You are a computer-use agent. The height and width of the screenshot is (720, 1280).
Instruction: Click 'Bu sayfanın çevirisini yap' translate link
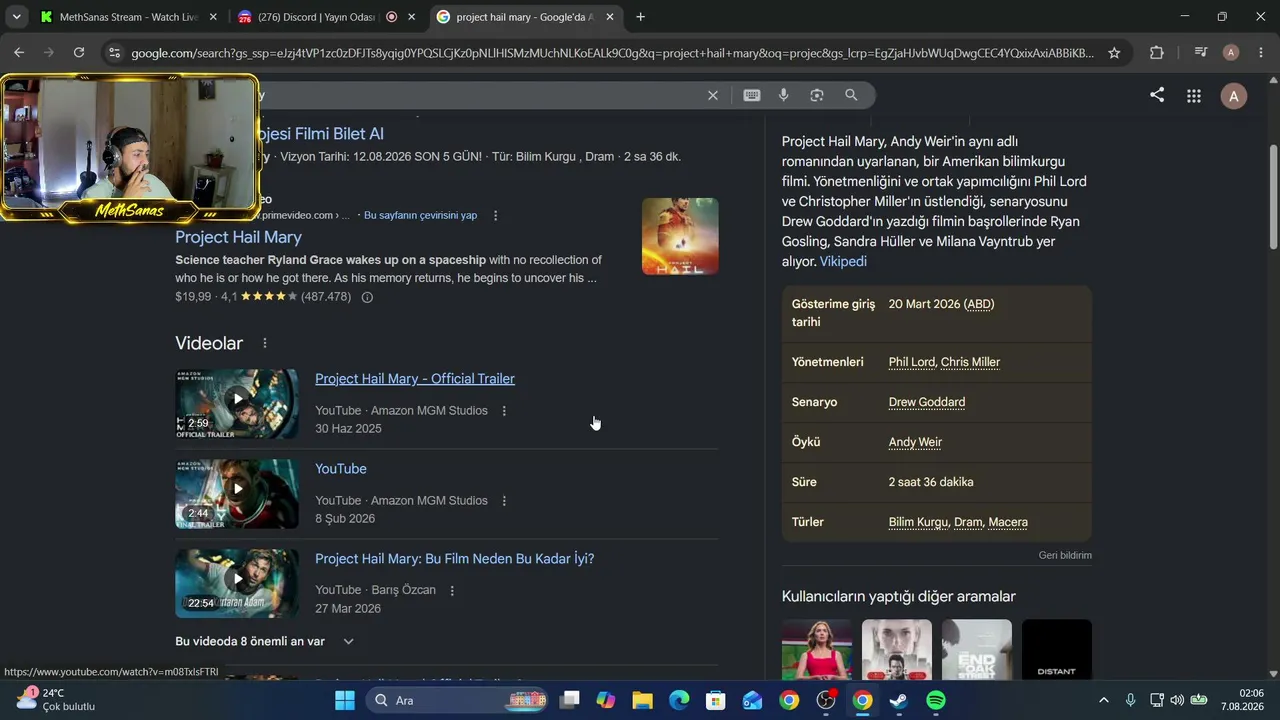(420, 215)
